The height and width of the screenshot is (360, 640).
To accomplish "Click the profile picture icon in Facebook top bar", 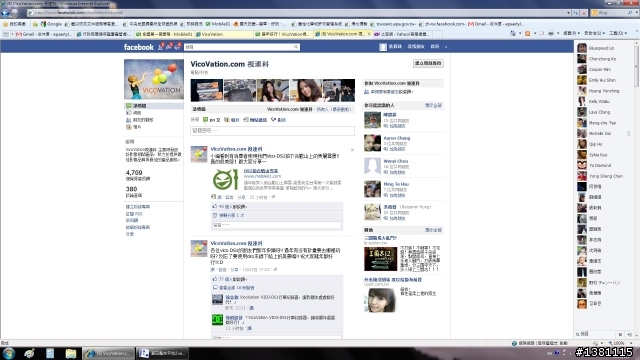I will (x=383, y=47).
